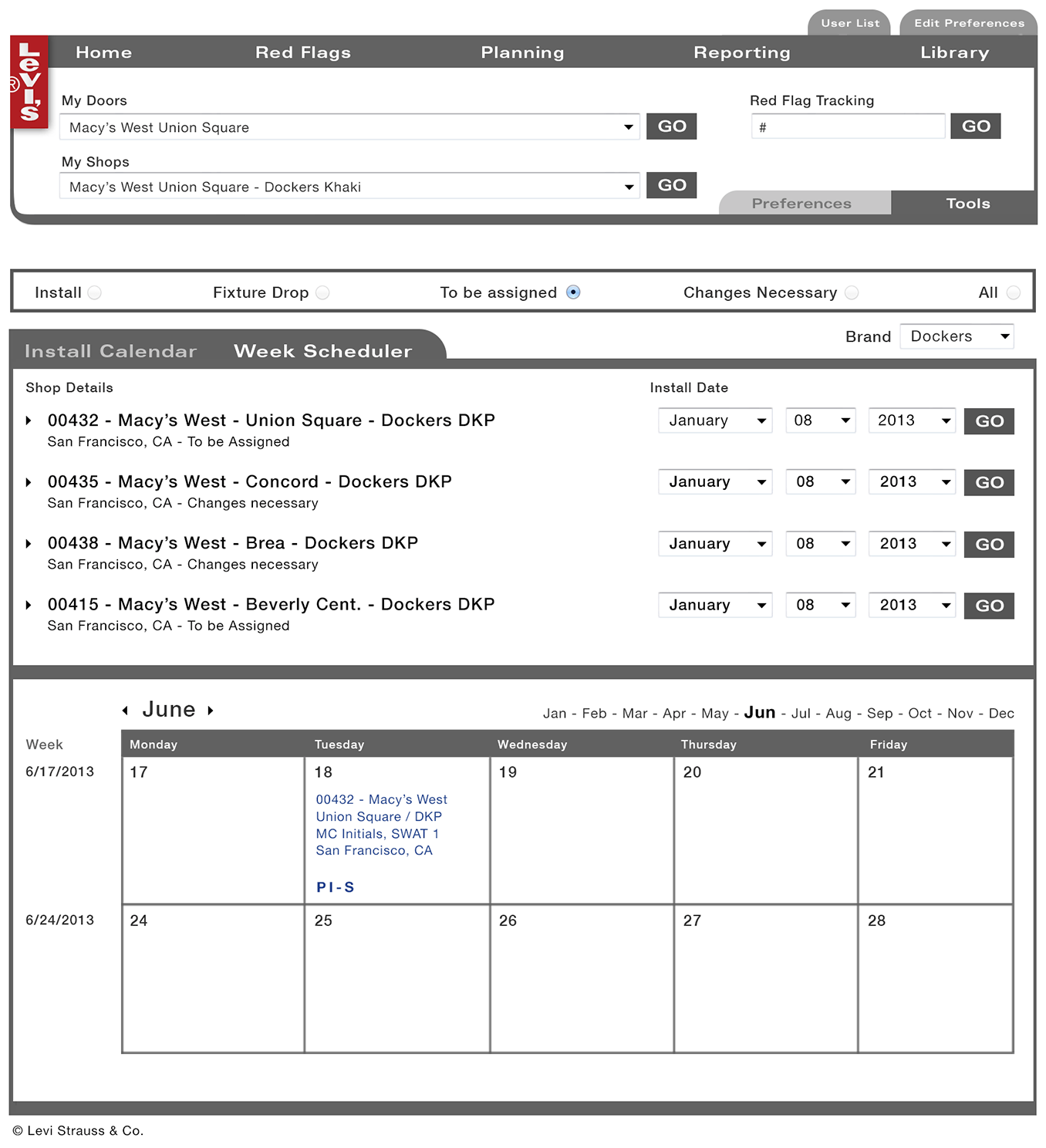Open the Brand dropdown showing Dockers
The width and height of the screenshot is (1046, 1148).
957,336
